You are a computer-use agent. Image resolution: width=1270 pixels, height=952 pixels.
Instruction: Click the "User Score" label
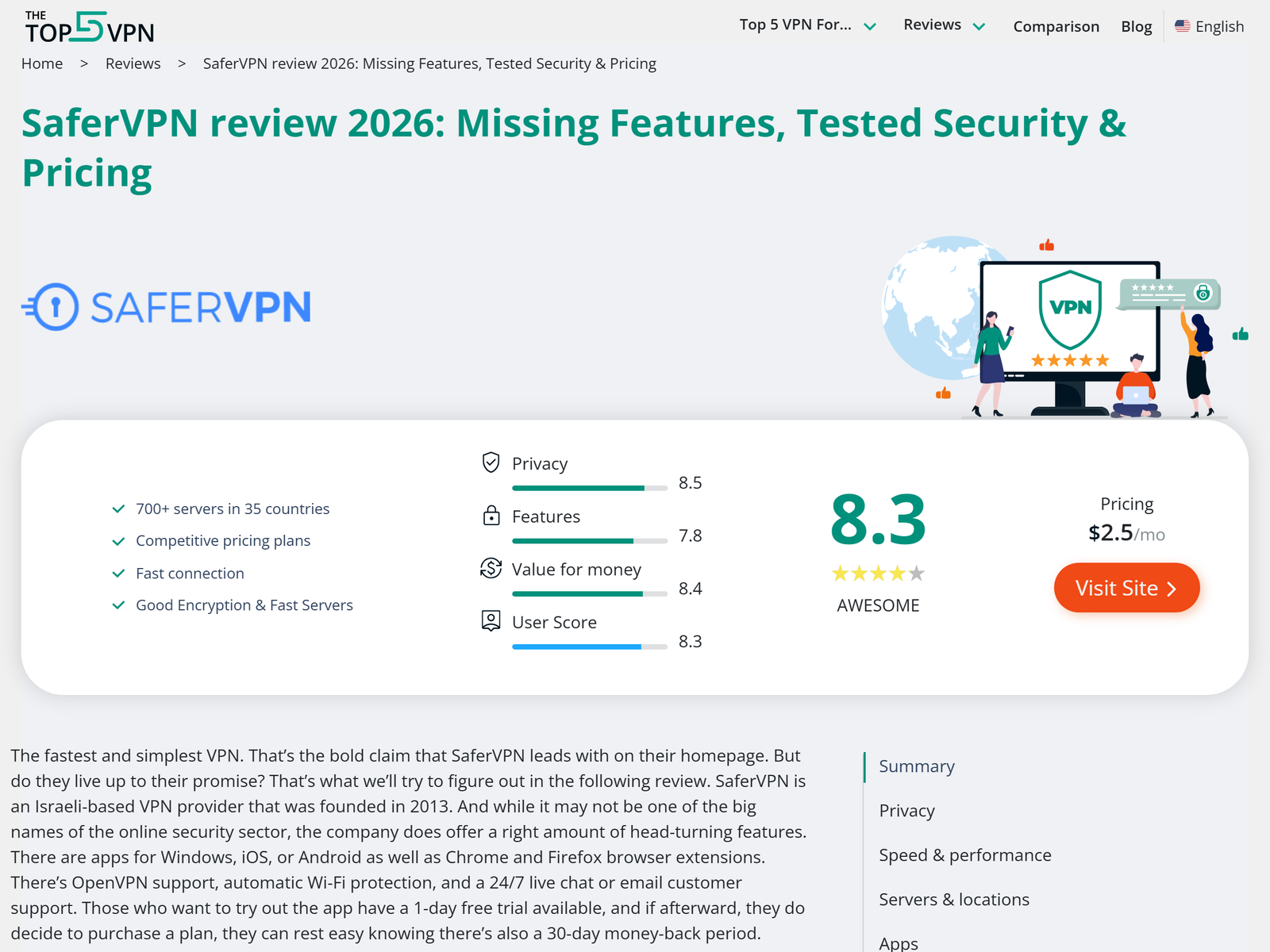point(554,623)
